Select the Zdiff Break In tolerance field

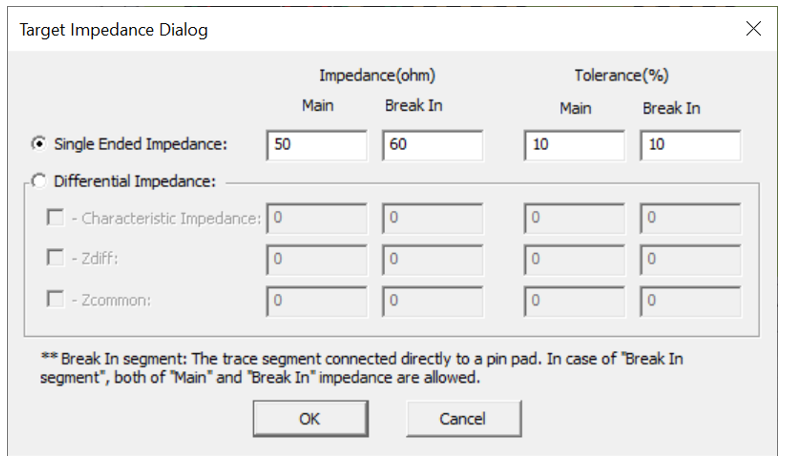690,259
